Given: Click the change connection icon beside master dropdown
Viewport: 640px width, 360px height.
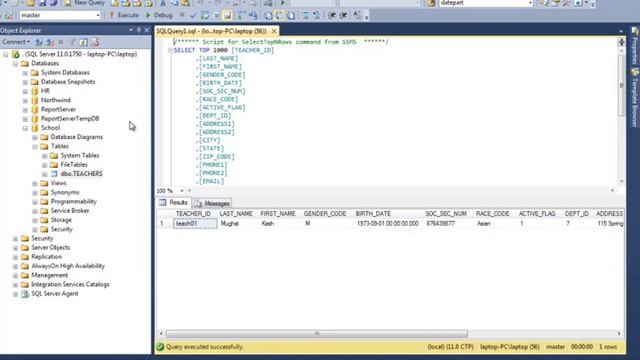Looking at the screenshot, I should 9,16.
